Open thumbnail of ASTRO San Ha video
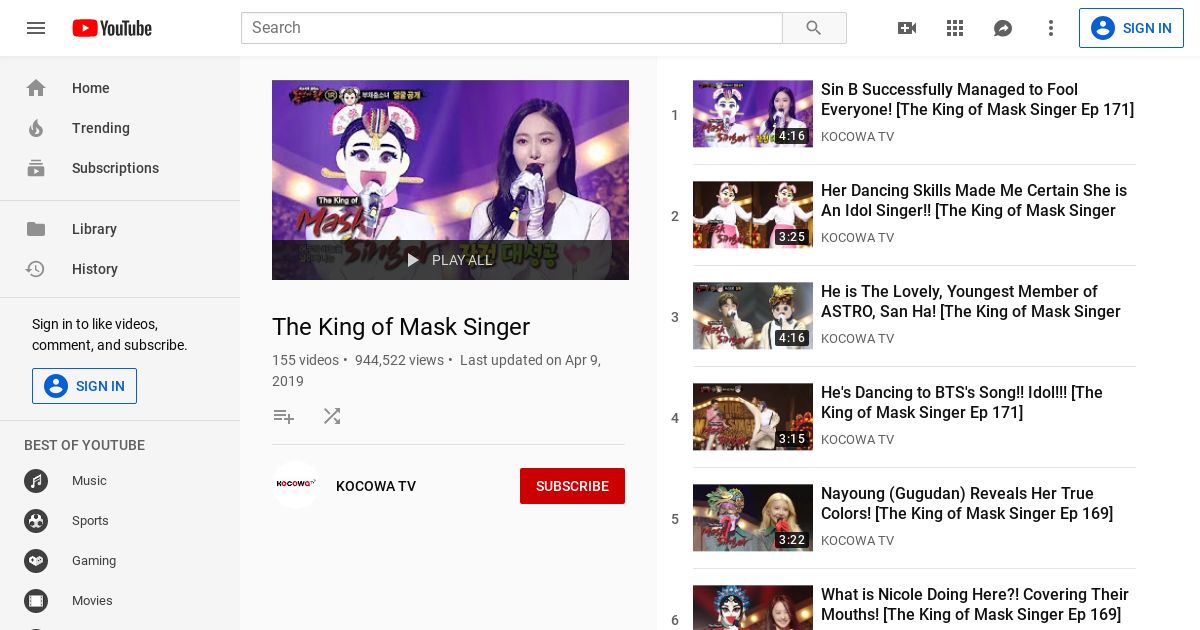This screenshot has width=1200, height=630. [x=753, y=316]
